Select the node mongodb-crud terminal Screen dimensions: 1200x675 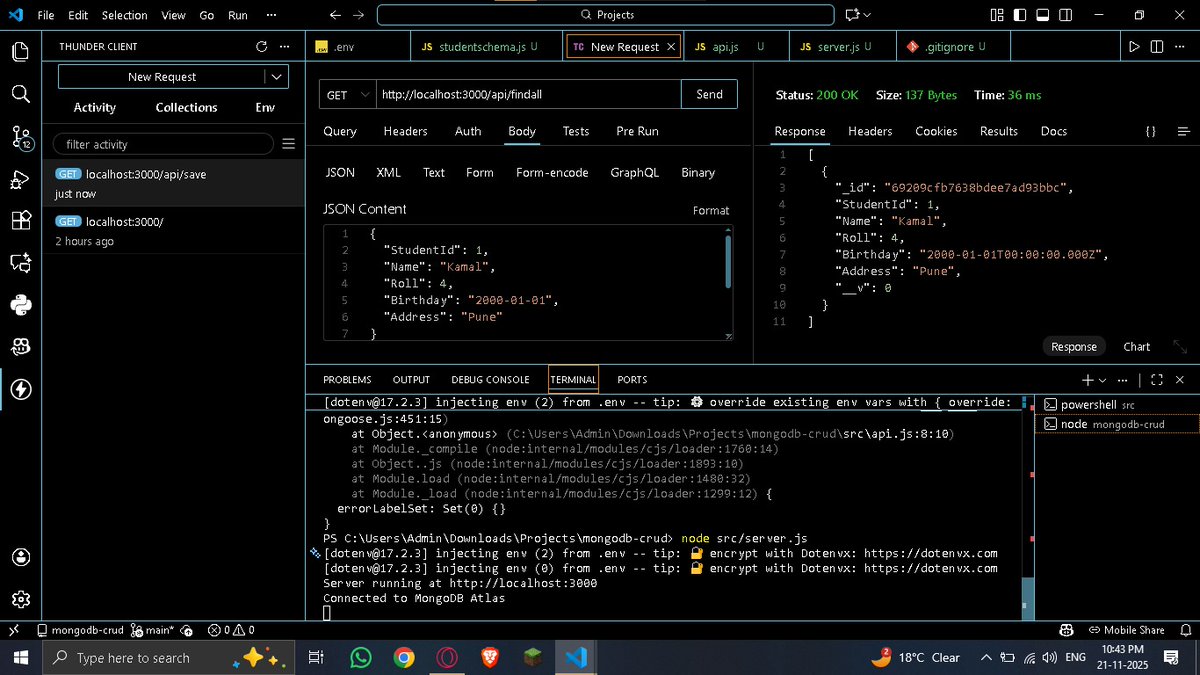(1110, 423)
